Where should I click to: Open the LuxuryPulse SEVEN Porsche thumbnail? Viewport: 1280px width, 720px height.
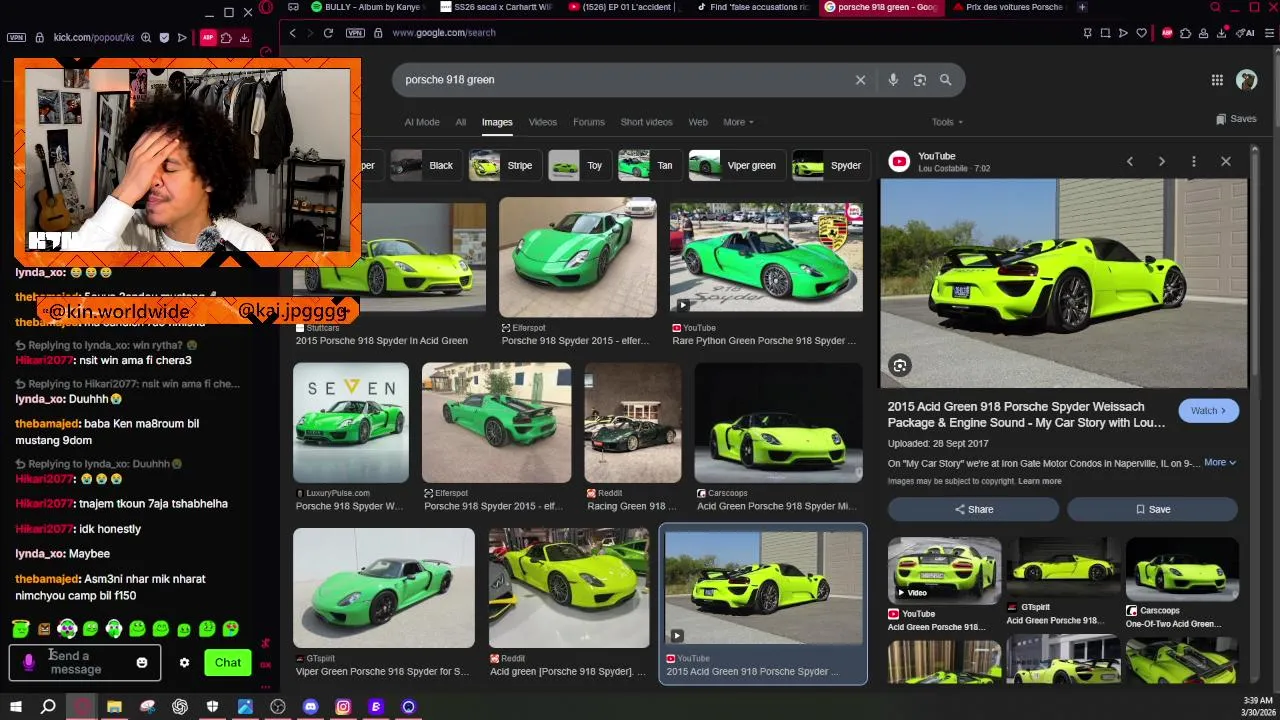click(x=351, y=423)
